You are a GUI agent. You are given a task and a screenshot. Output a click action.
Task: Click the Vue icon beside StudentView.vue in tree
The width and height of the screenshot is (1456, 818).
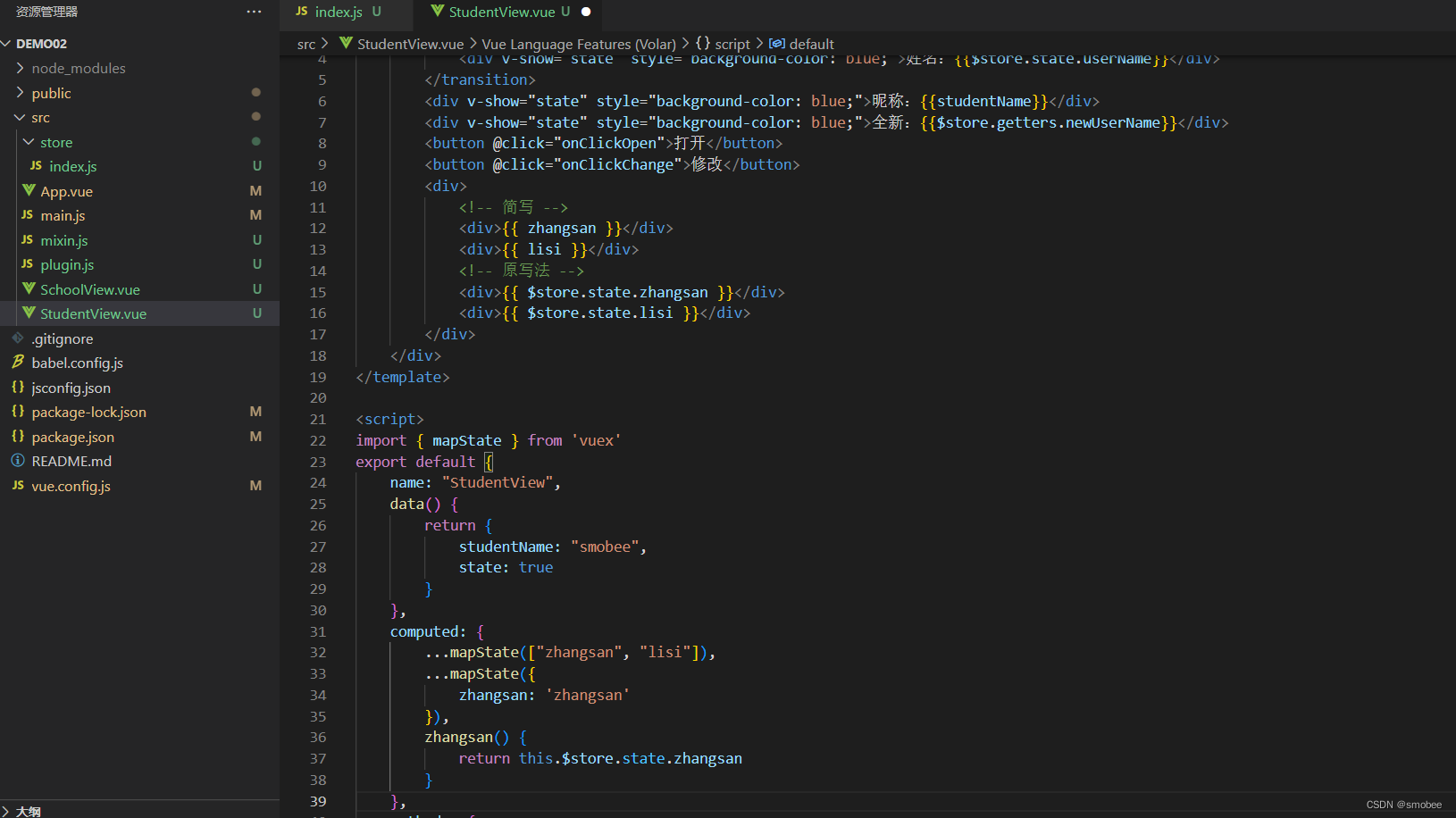(x=29, y=313)
